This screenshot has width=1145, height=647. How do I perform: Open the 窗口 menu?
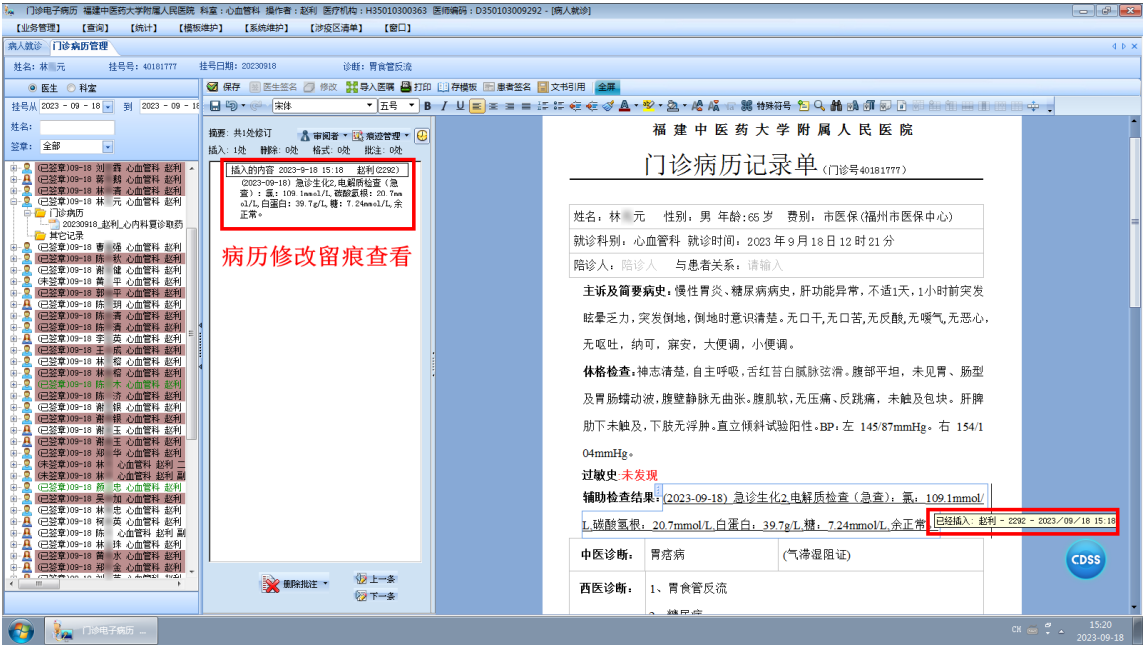tap(398, 28)
